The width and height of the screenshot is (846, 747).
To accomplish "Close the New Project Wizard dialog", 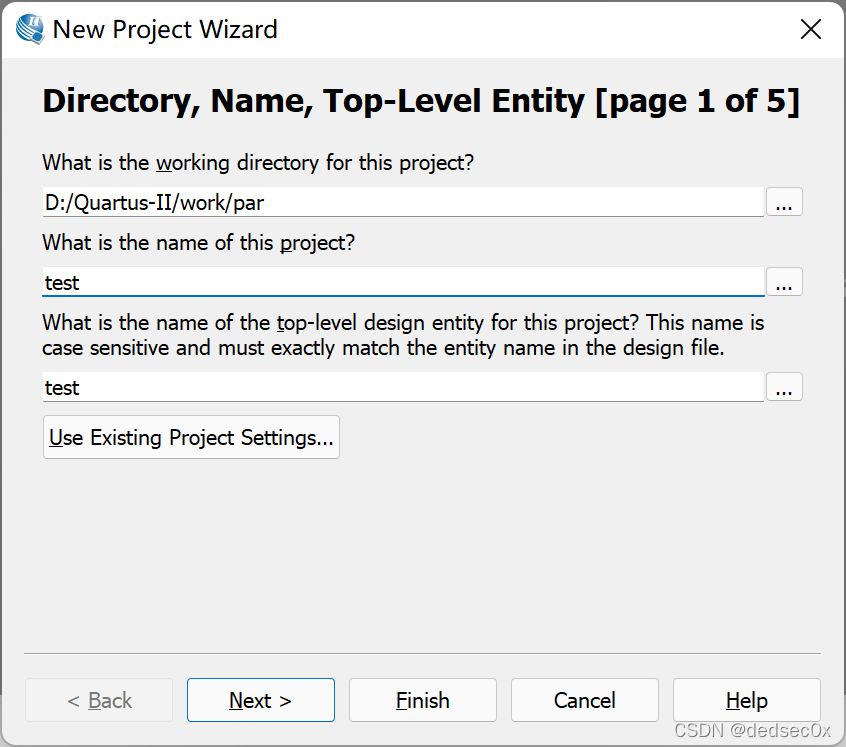I will tap(810, 29).
